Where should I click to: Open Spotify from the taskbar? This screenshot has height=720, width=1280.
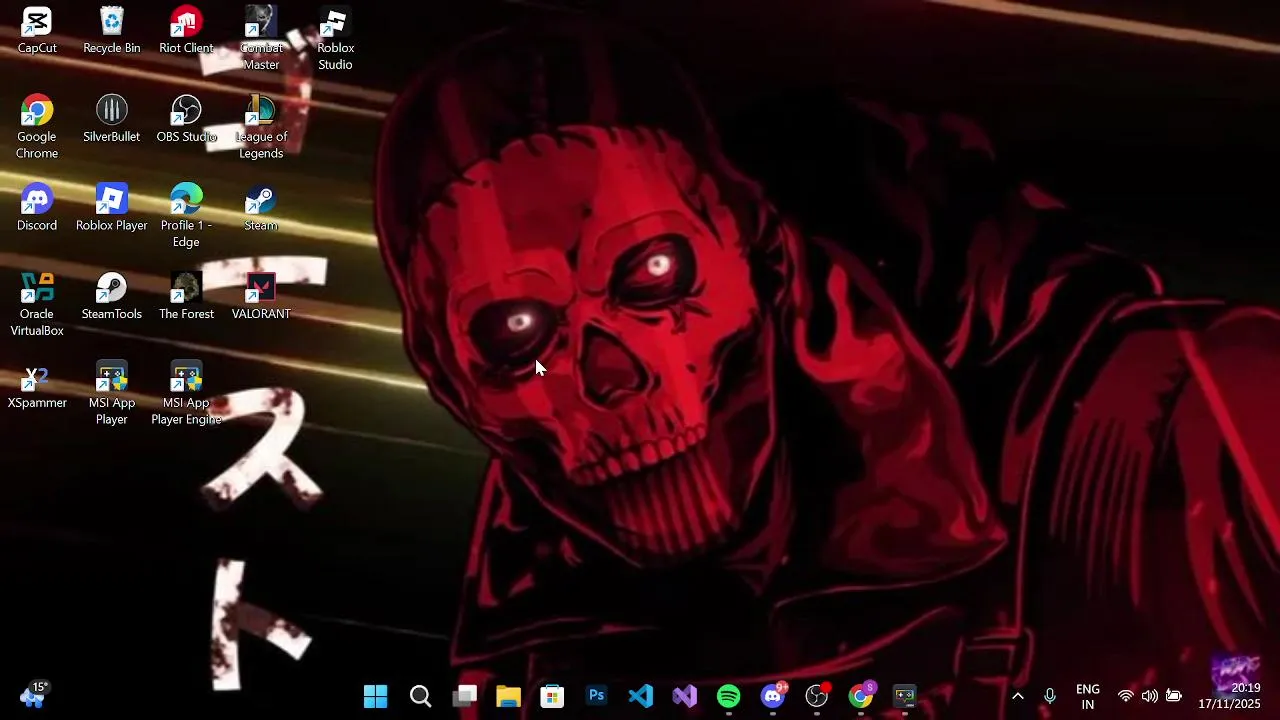tap(729, 696)
